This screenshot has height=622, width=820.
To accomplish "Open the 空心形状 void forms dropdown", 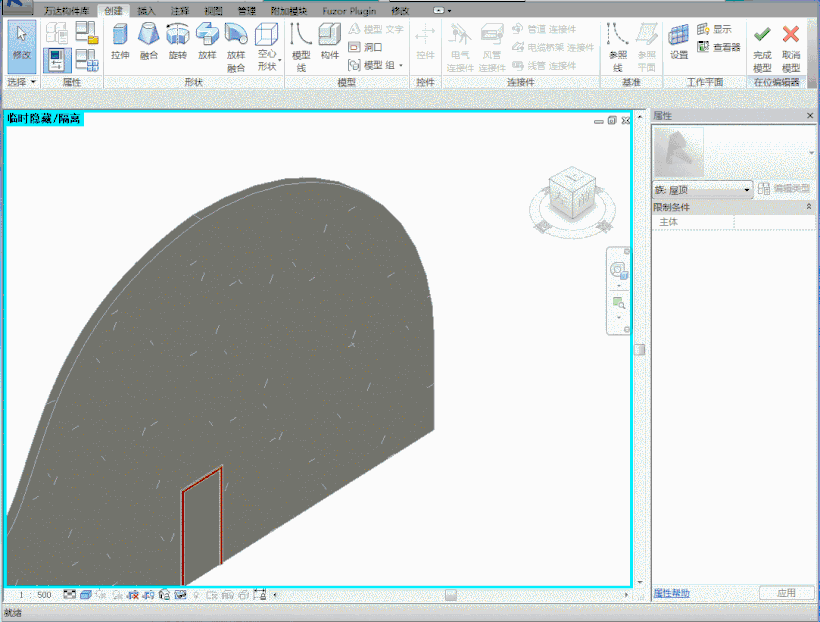I will [x=267, y=47].
